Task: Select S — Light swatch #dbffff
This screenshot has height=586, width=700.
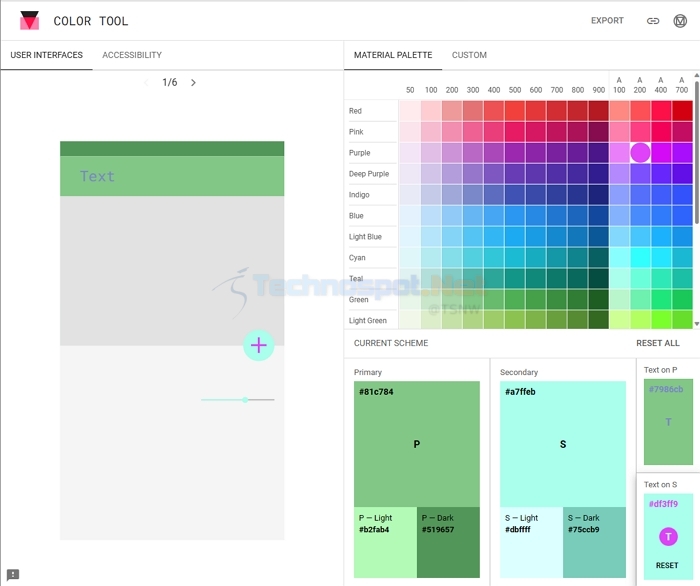Action: pyautogui.click(x=531, y=542)
